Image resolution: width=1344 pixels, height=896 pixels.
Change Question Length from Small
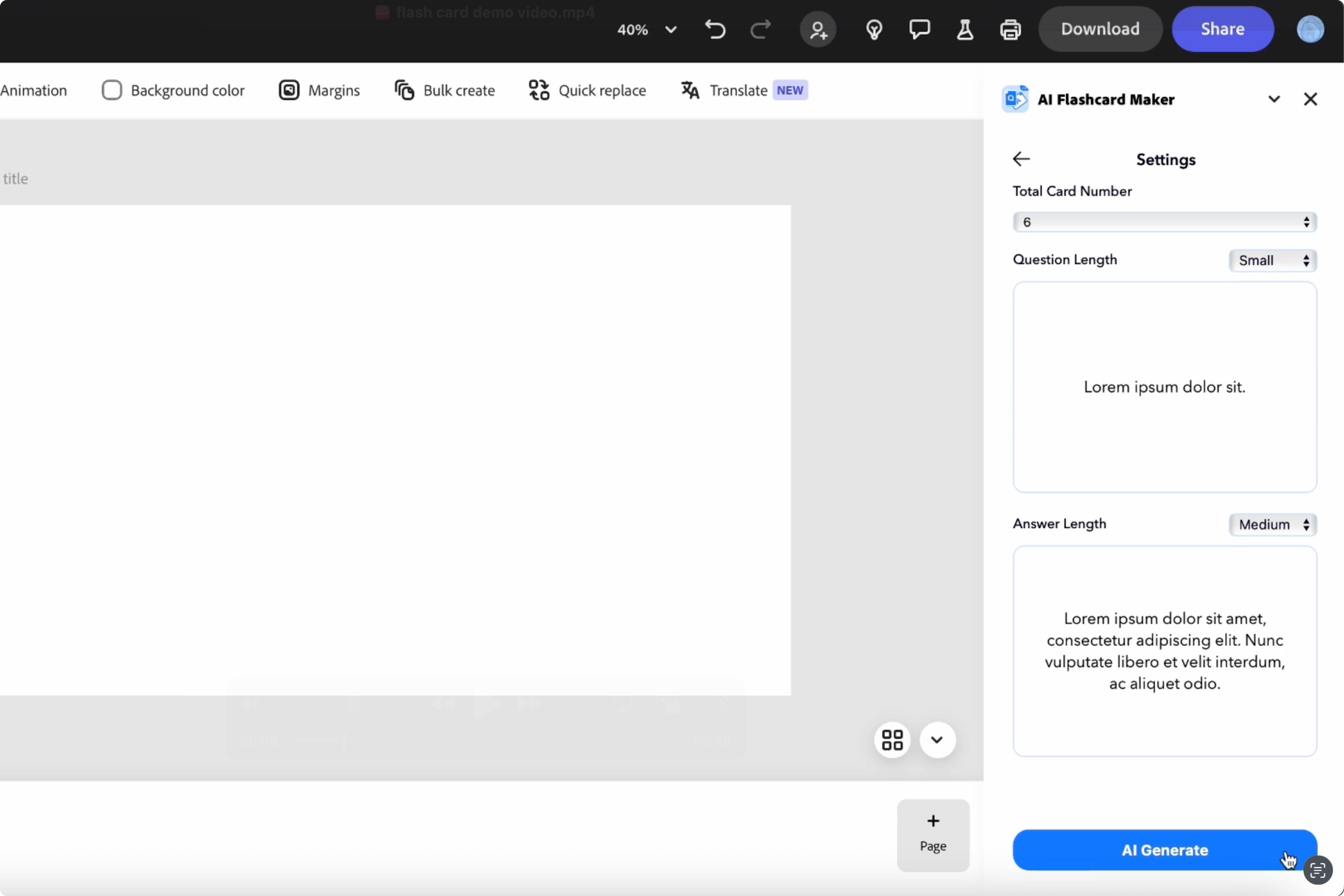(1273, 261)
